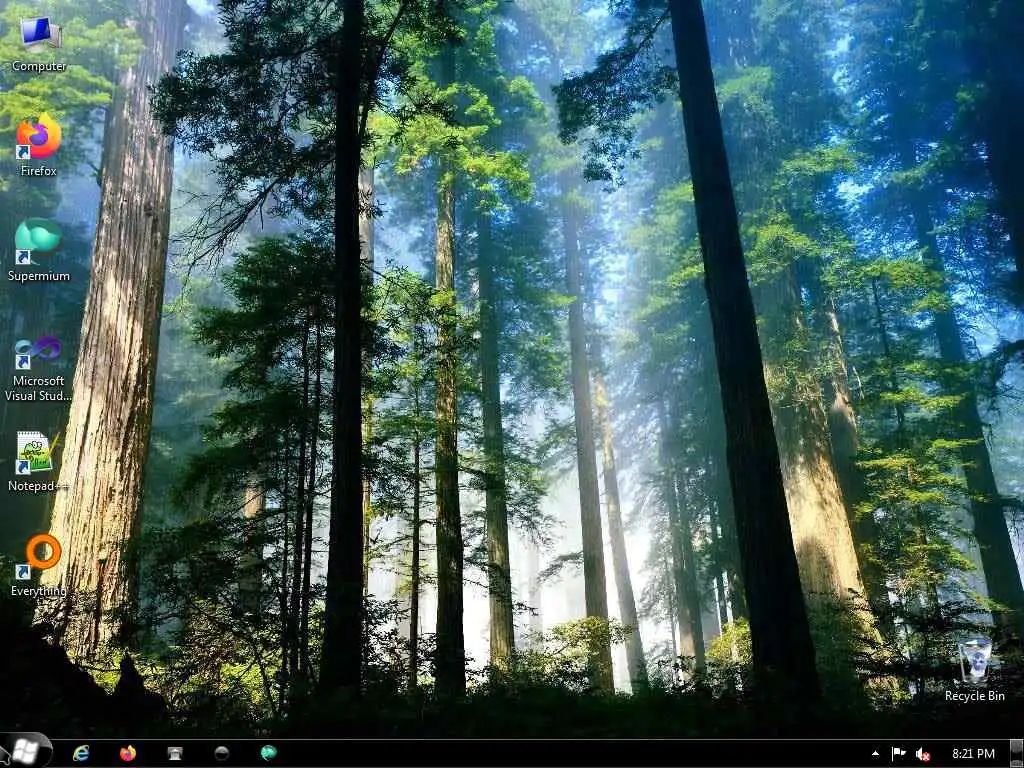
Task: Open the muted volume speaker icon
Action: pyautogui.click(x=923, y=754)
